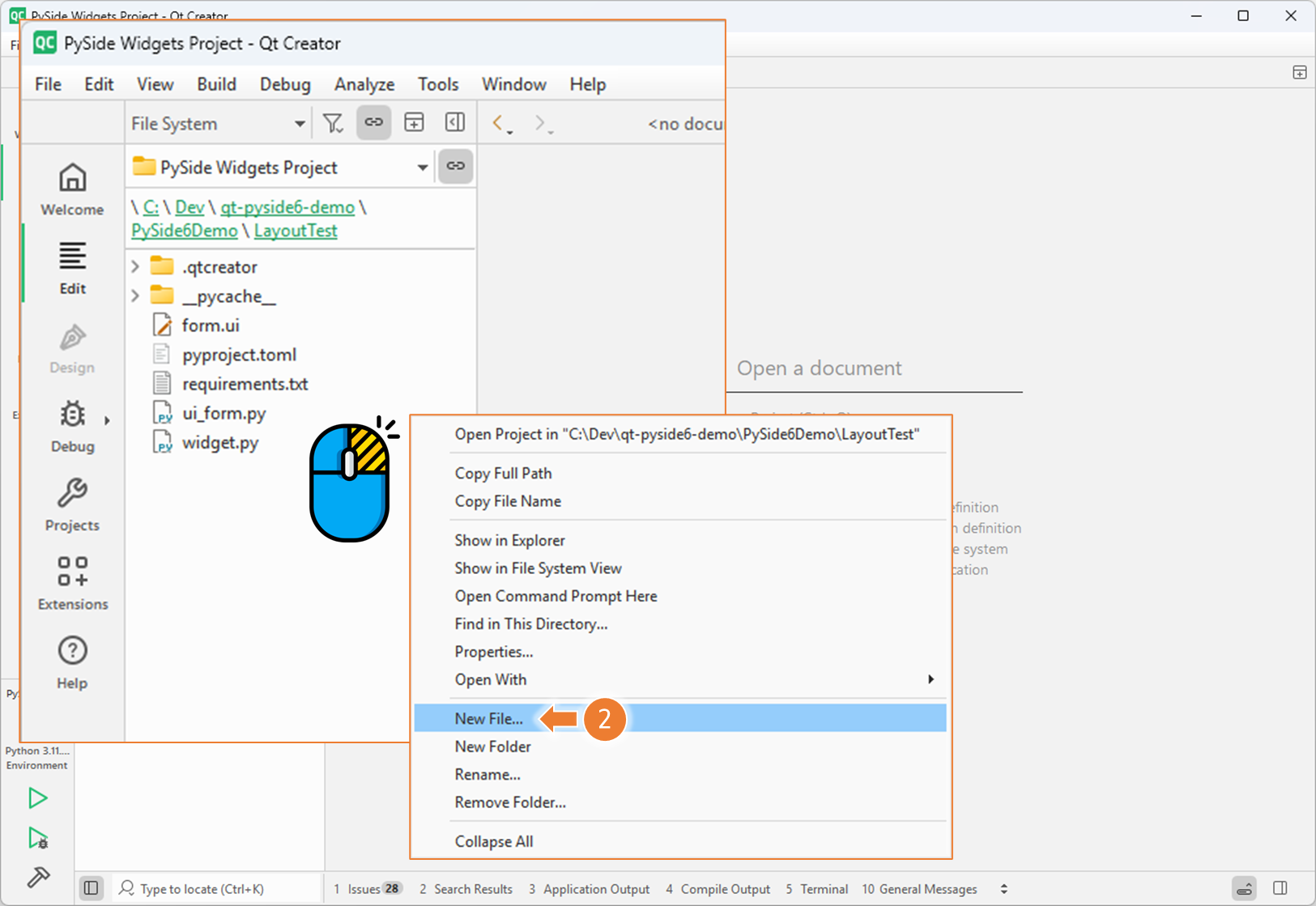Open the Open With submenu arrow

click(x=931, y=679)
